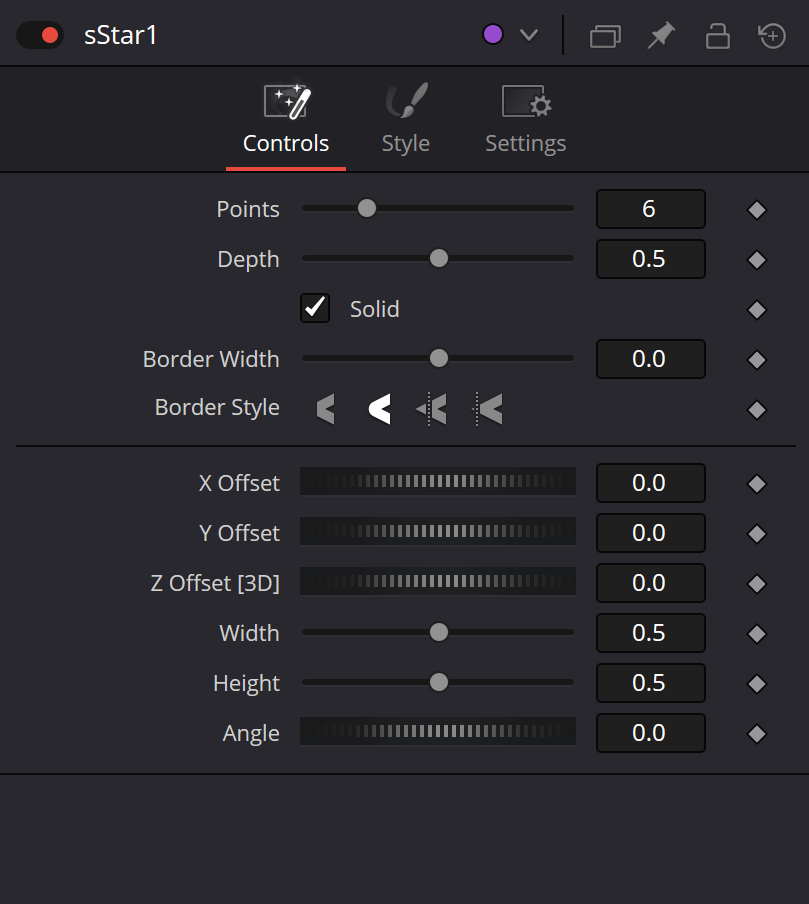
Task: Select the first sharp Border Style icon
Action: (326, 409)
